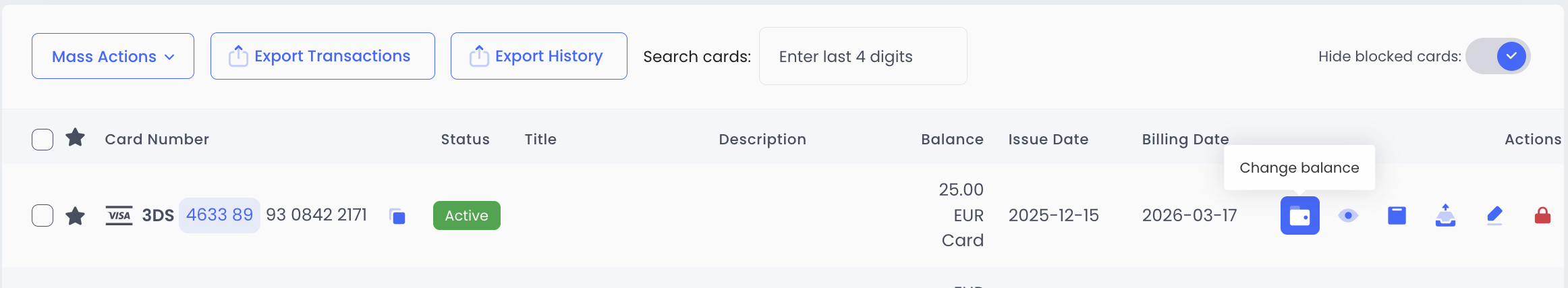Edit card with pencil icon

[1494, 216]
